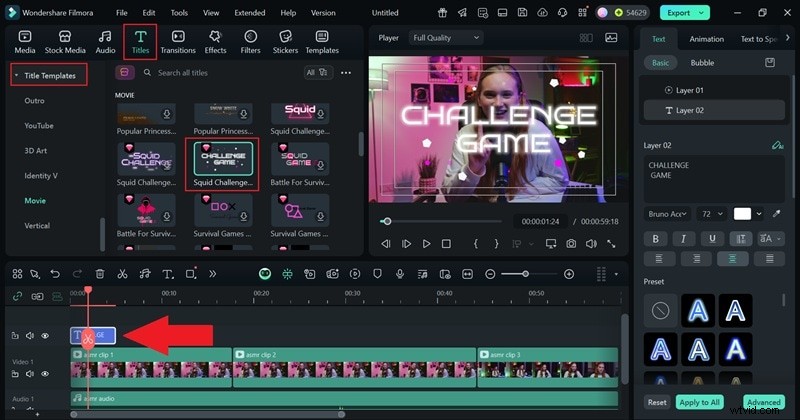
Task: Show more property tabs arrow
Action: [x=787, y=38]
